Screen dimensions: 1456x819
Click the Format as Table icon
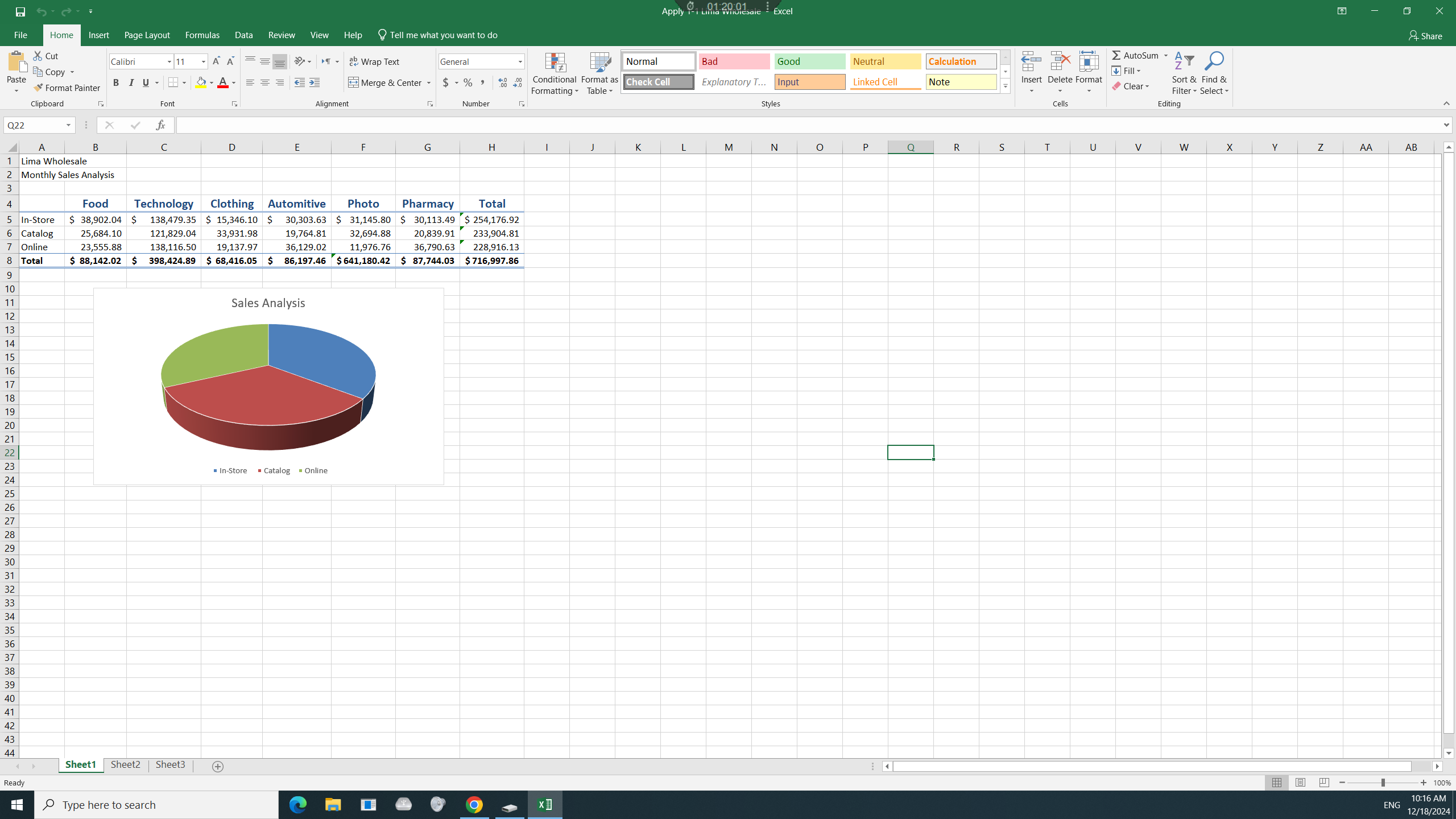point(599,63)
